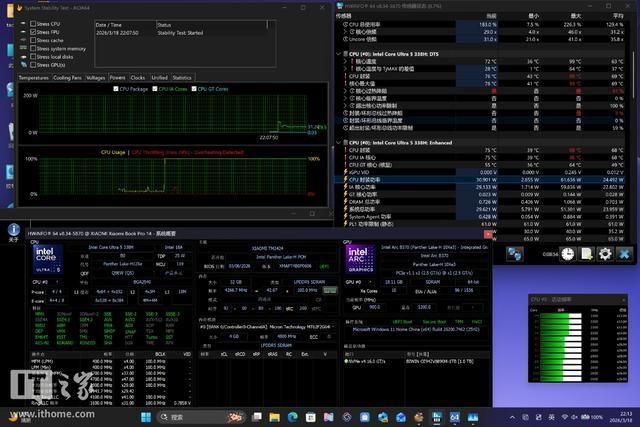Collapse the CPU [#0] DTS sensor group
Image resolution: width=640 pixels, height=427 pixels.
tap(338, 52)
